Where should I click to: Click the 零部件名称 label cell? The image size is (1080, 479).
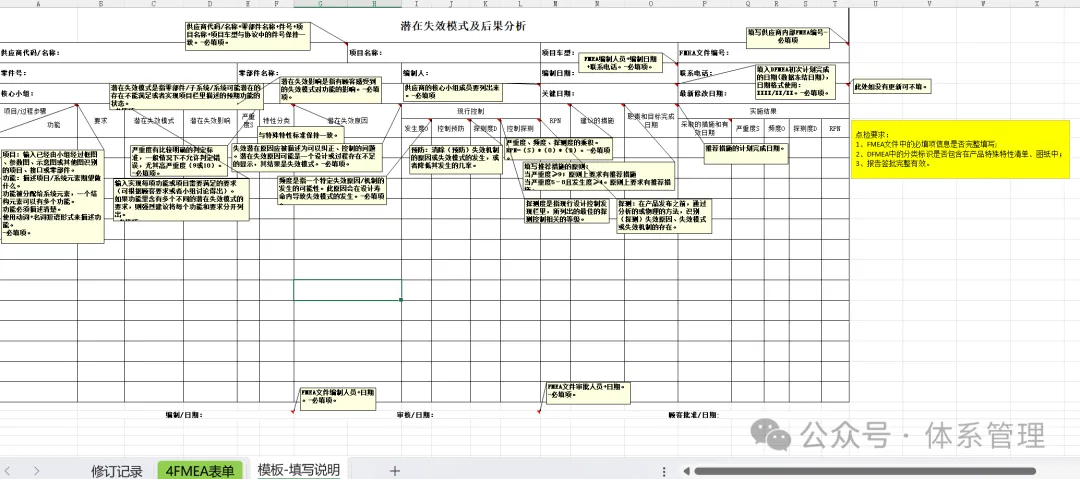[258, 72]
